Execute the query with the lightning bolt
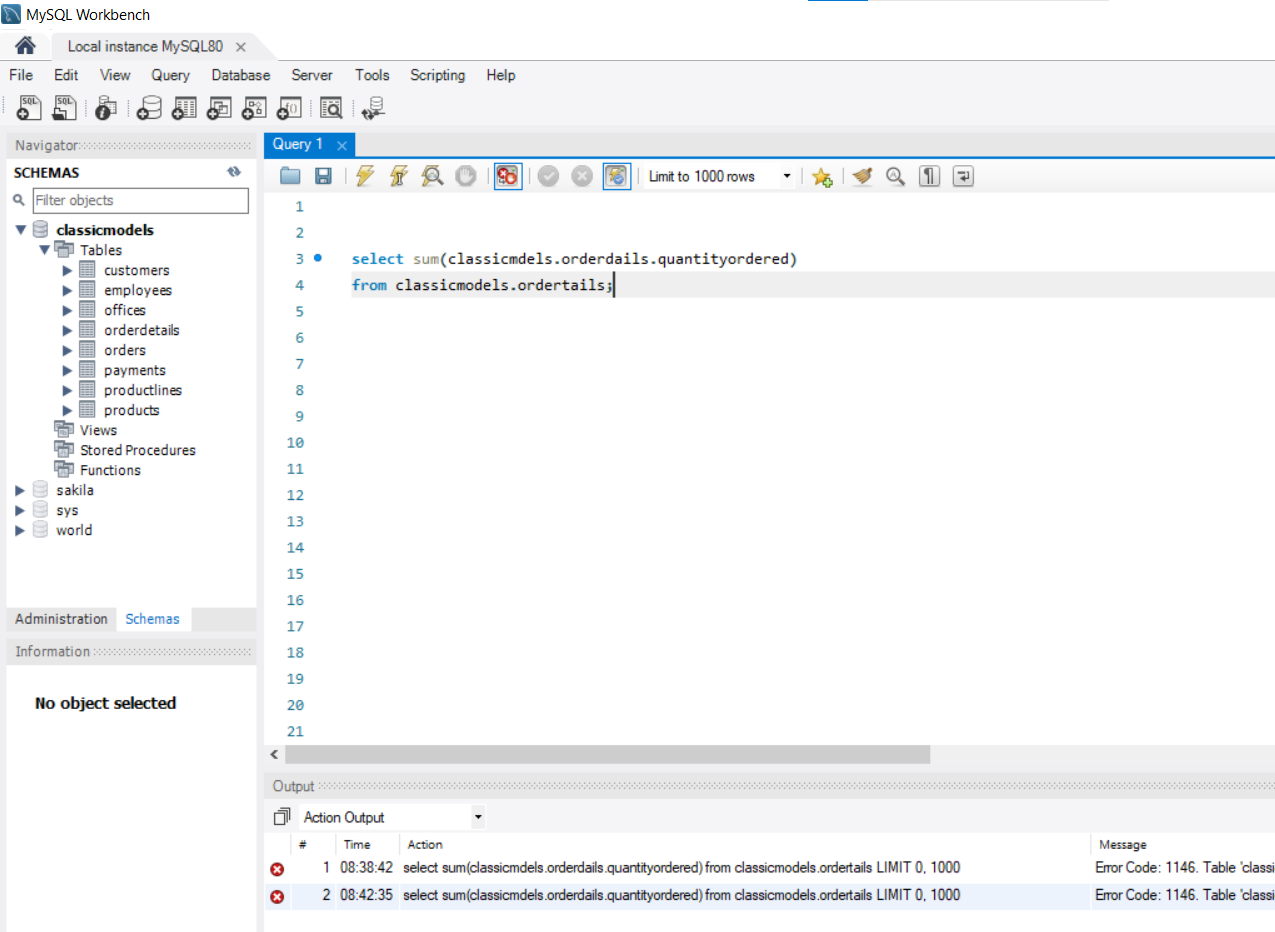This screenshot has height=932, width=1275. tap(365, 176)
